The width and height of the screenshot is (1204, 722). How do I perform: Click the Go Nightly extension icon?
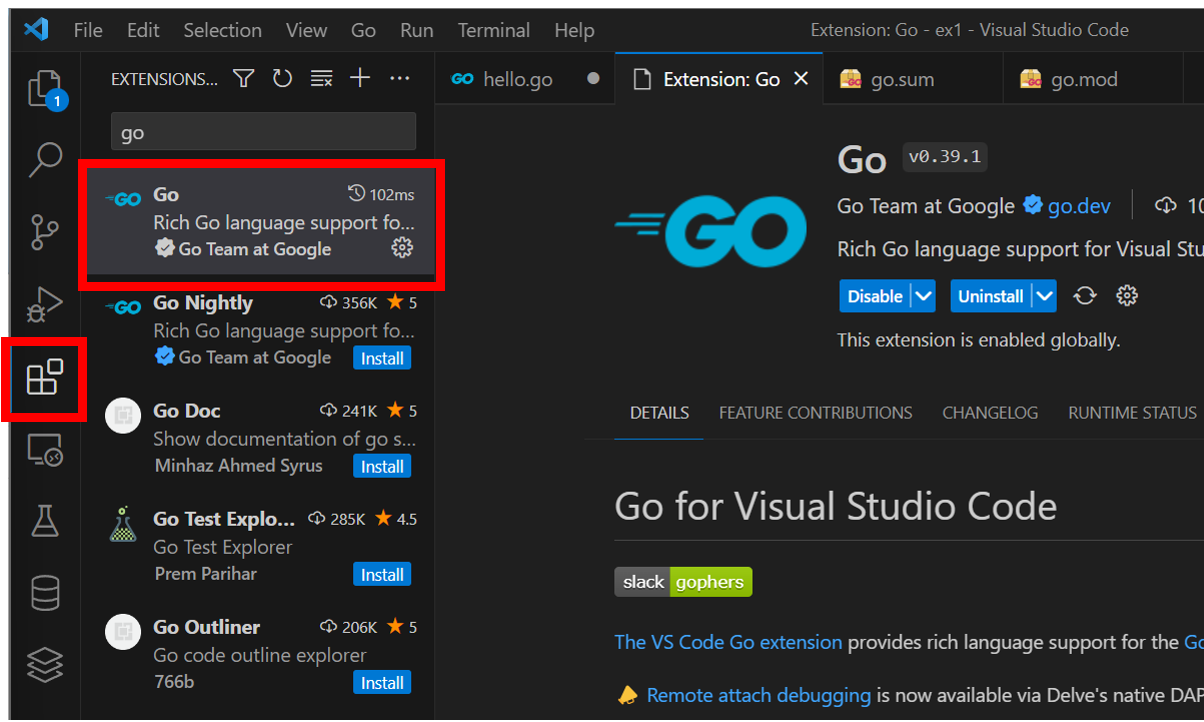click(123, 307)
